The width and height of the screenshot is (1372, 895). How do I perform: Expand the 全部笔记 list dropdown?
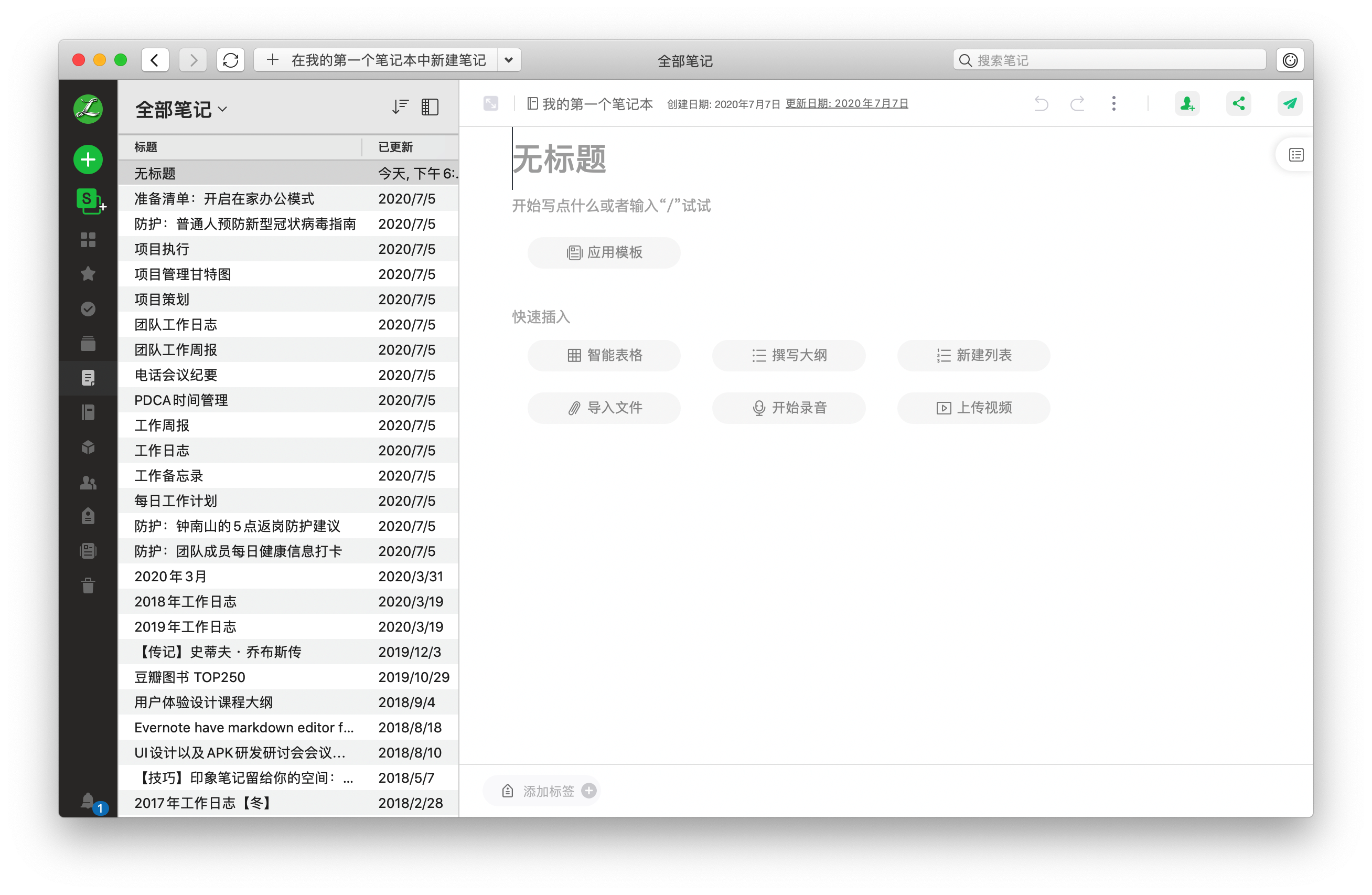(181, 109)
